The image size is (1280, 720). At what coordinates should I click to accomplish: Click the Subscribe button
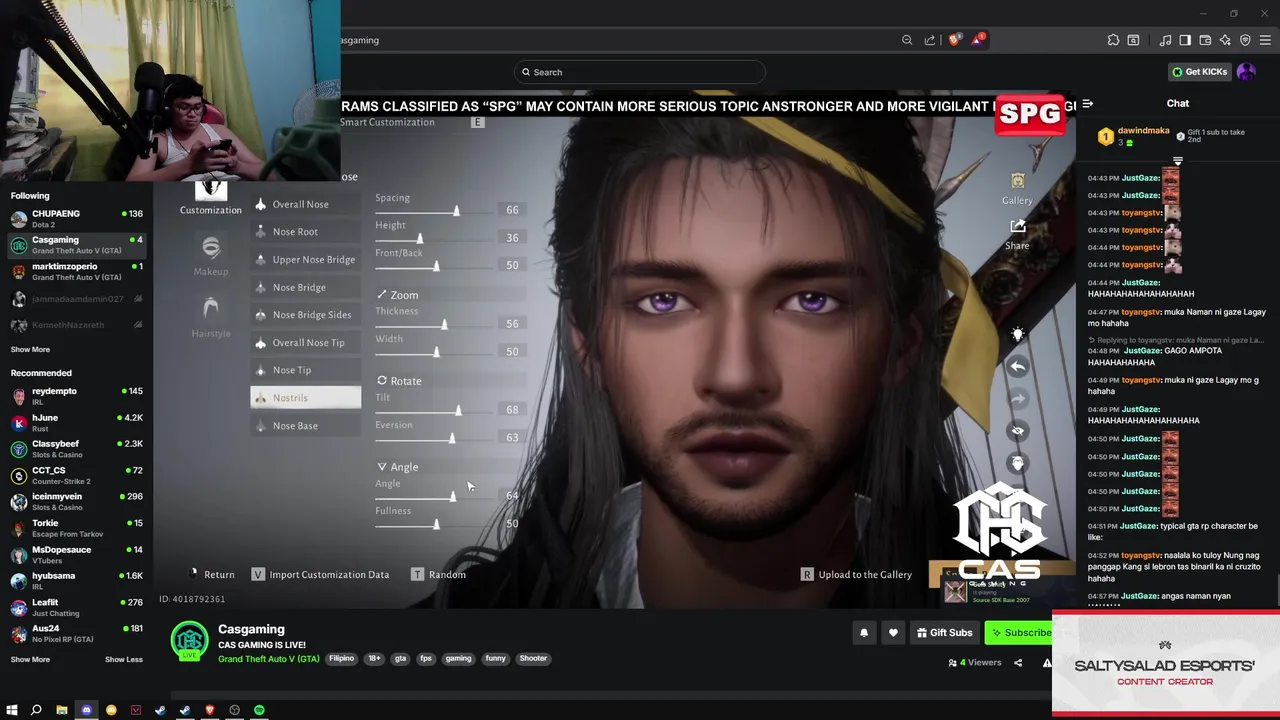(1020, 632)
